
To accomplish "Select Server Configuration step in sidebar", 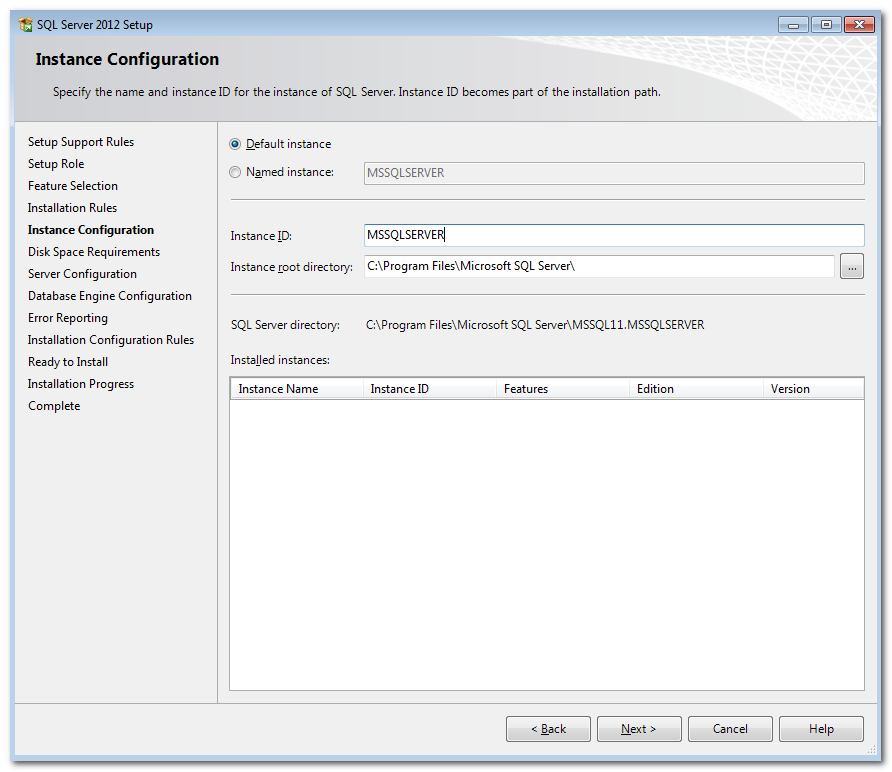I will [82, 274].
